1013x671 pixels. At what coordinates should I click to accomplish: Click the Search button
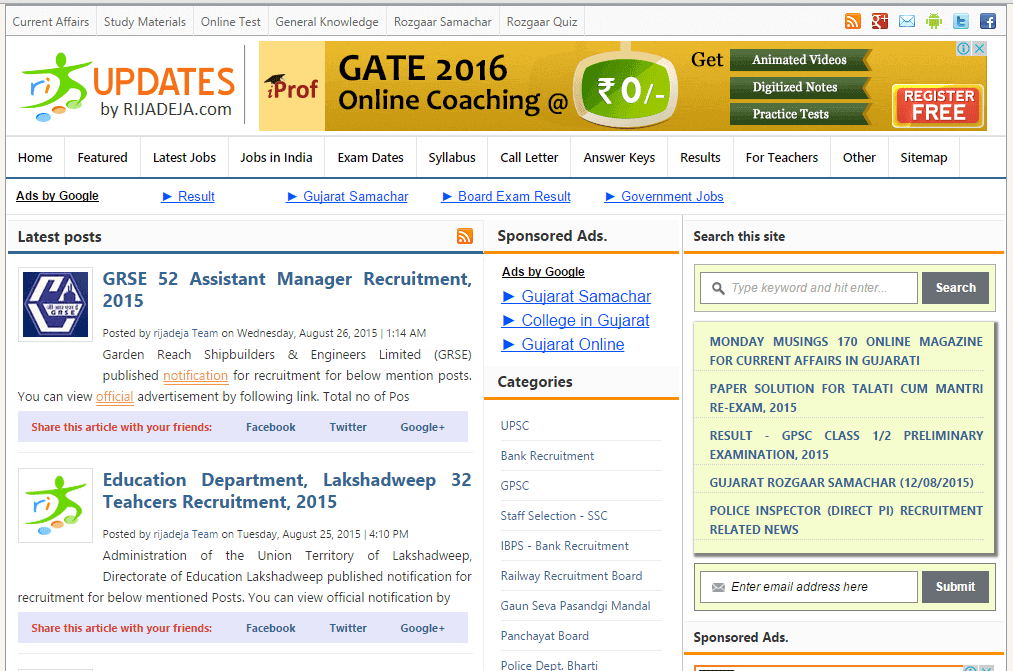point(955,287)
